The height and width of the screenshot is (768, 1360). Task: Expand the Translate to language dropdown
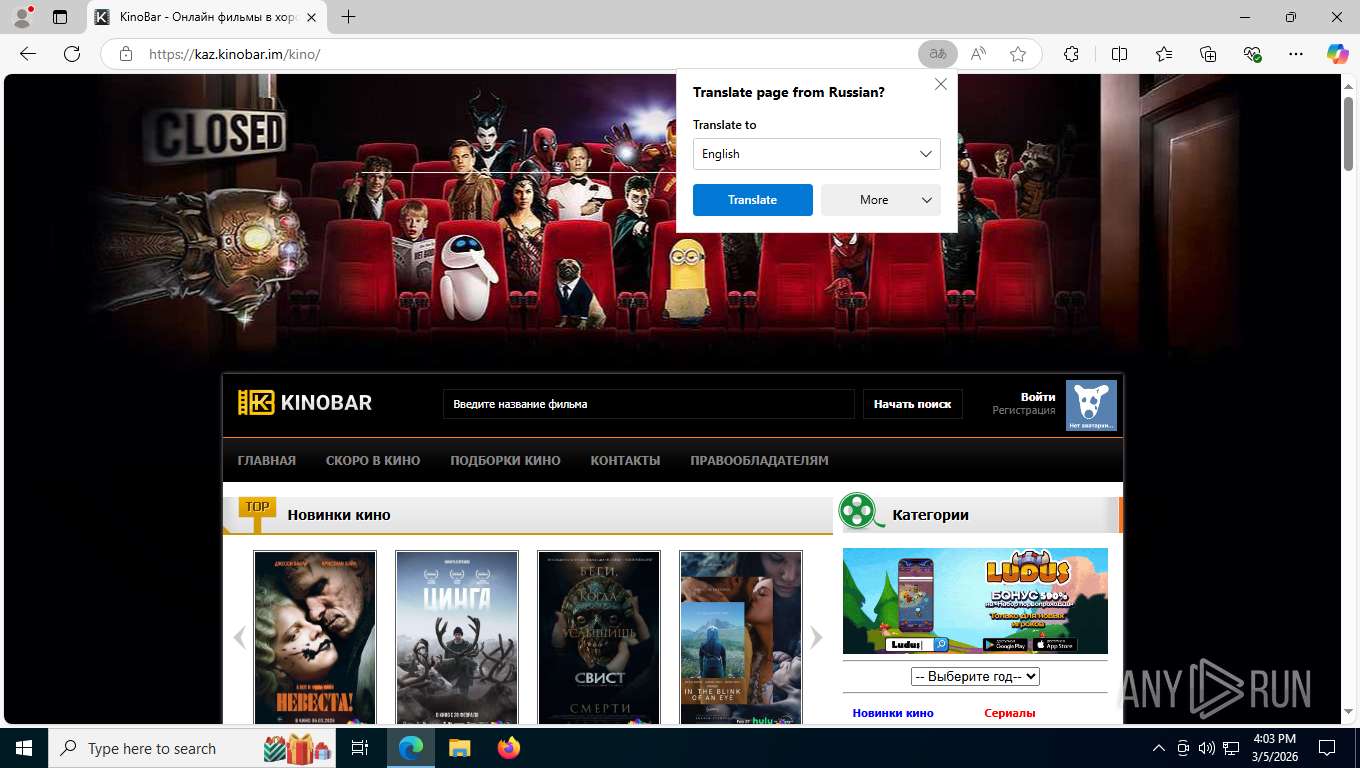click(x=817, y=154)
